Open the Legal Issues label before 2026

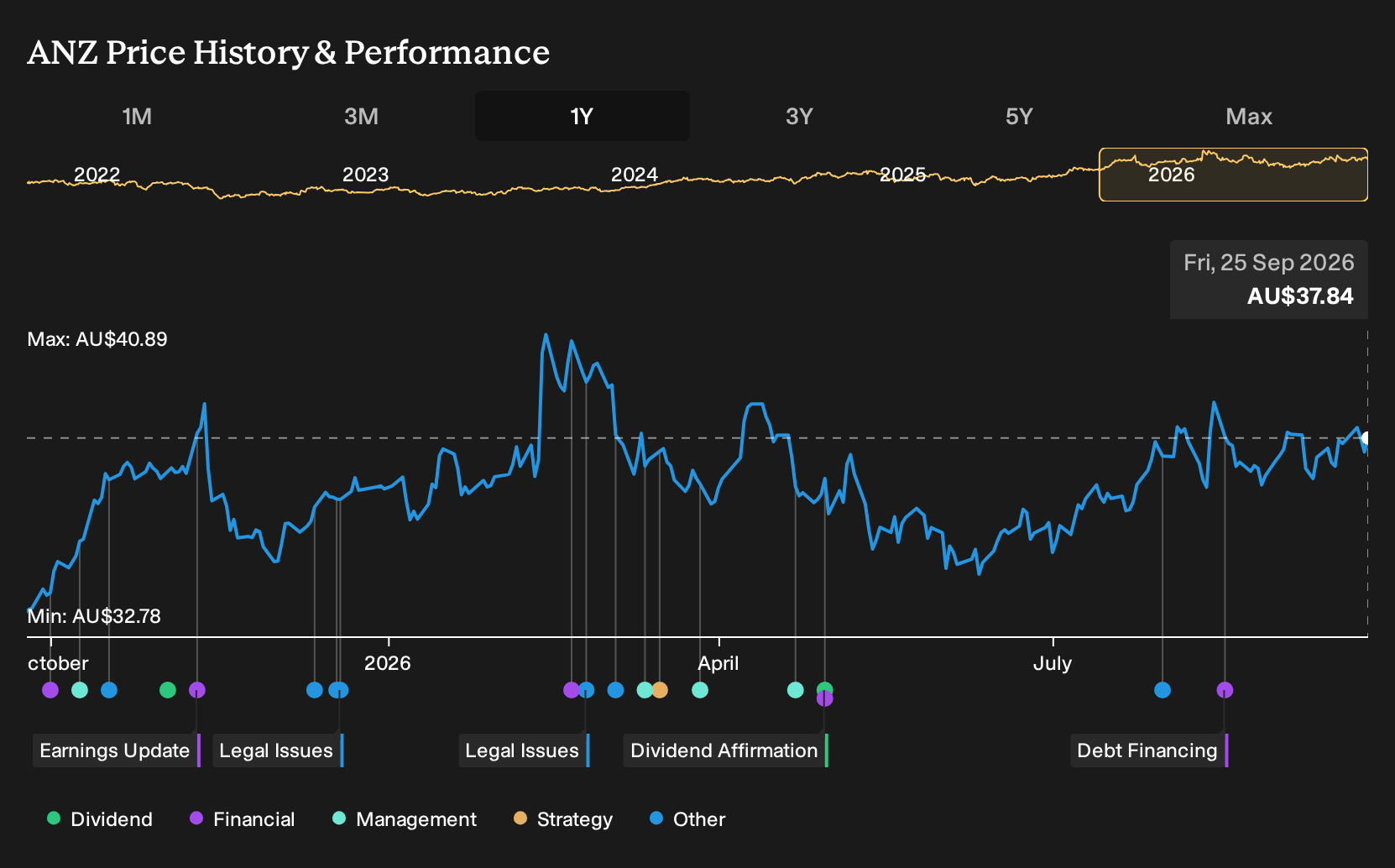click(x=278, y=750)
